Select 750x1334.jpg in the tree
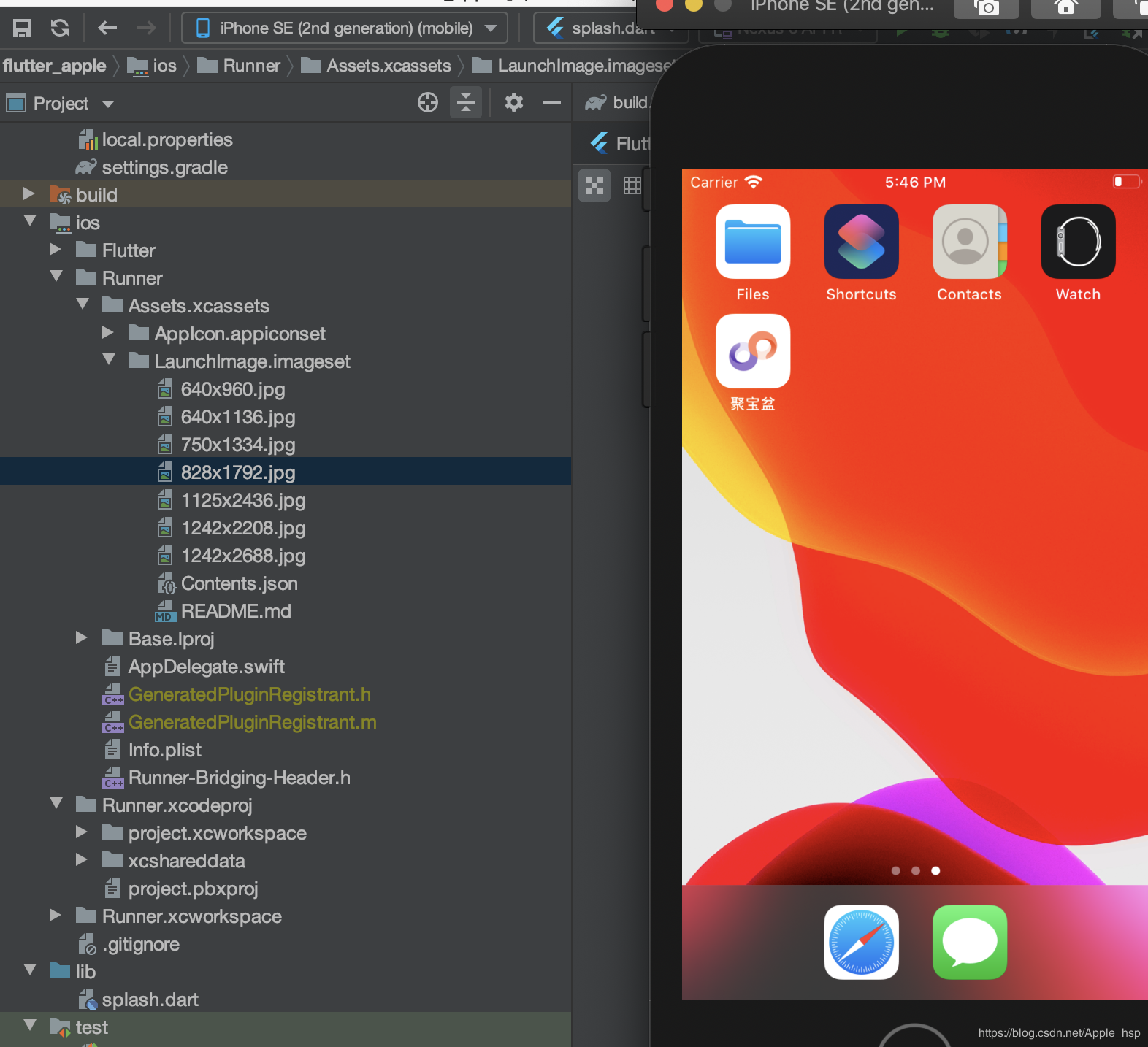The image size is (1148, 1047). point(238,445)
